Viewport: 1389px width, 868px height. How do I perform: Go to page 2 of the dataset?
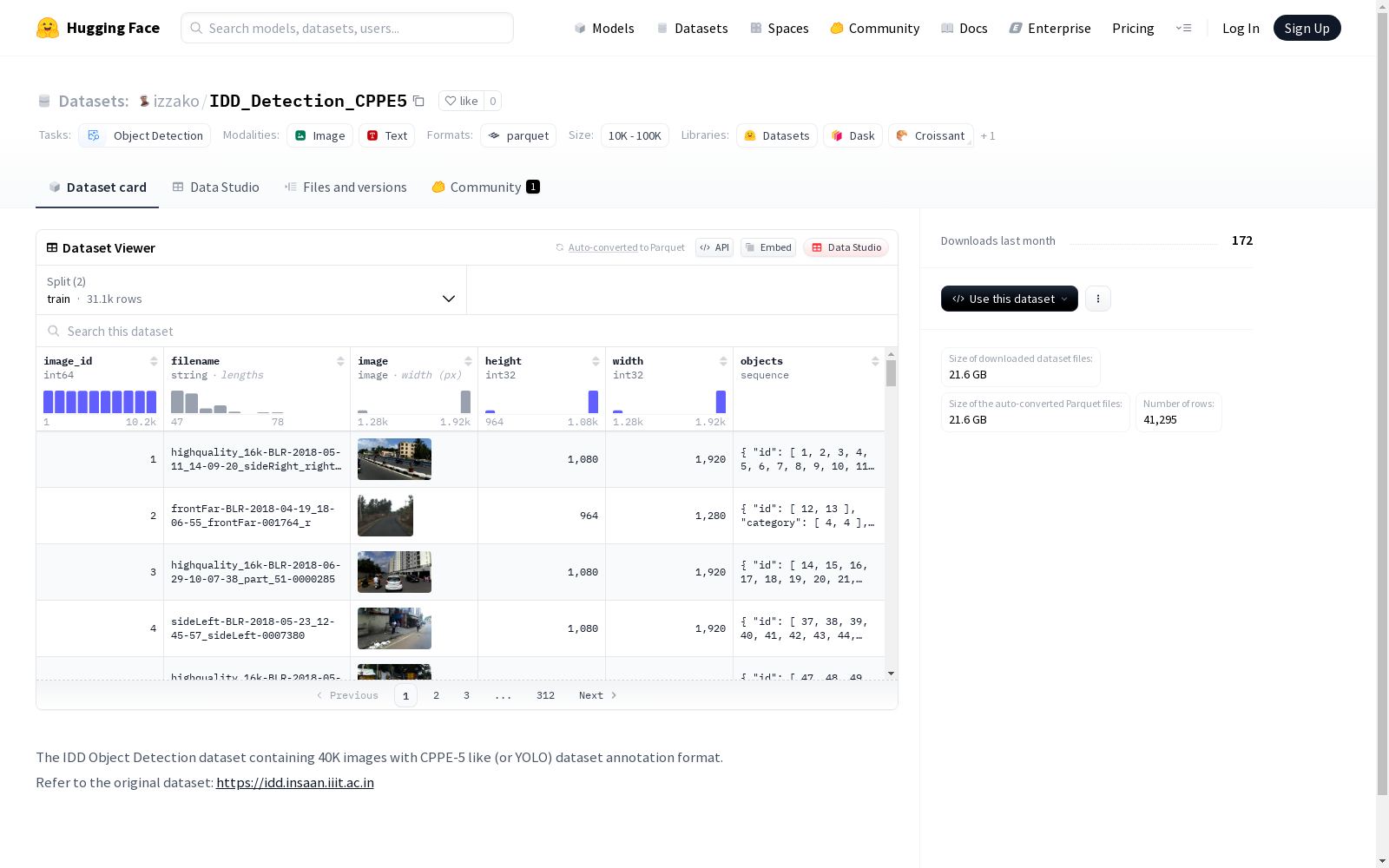[436, 695]
